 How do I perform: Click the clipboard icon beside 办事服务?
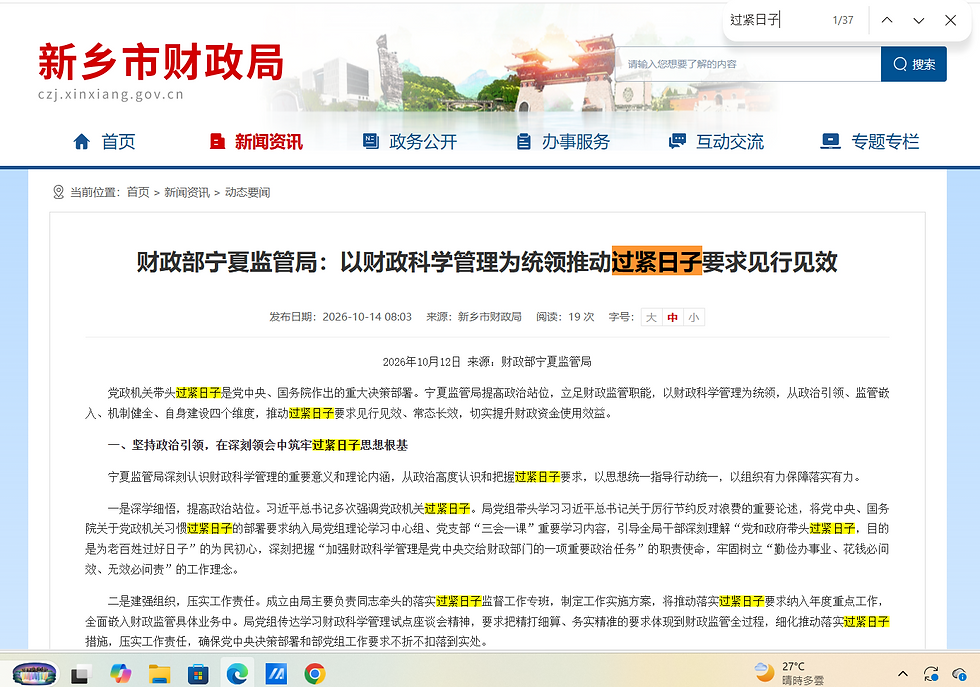[x=524, y=141]
